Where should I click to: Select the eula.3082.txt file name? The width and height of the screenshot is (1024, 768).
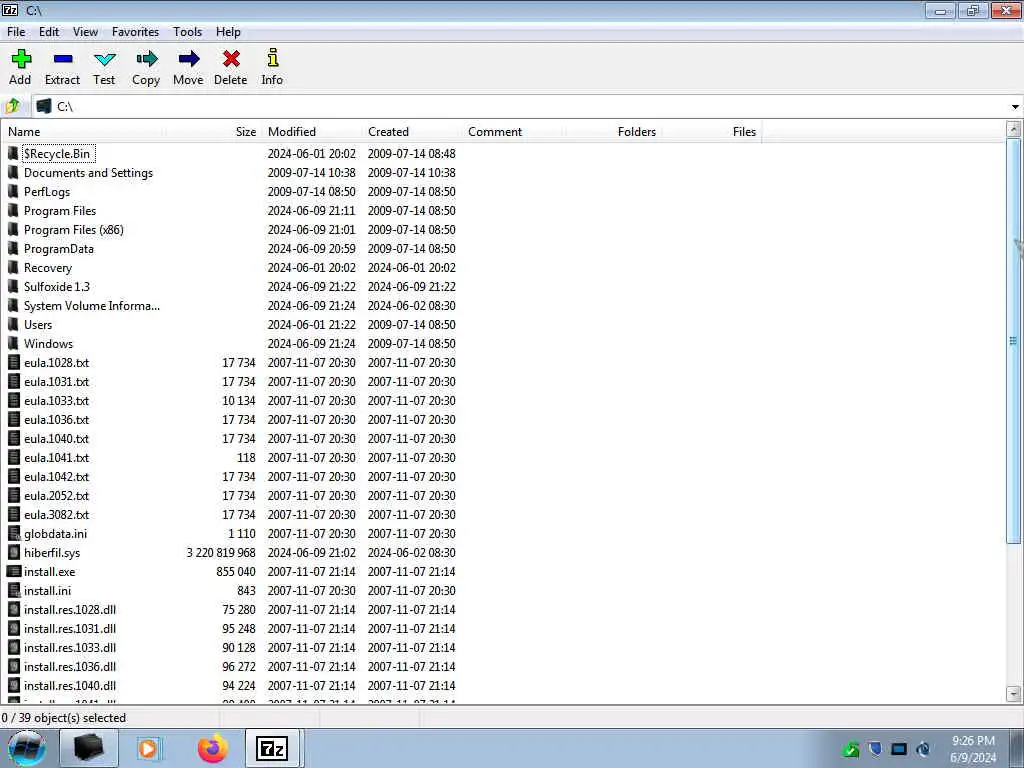point(56,515)
